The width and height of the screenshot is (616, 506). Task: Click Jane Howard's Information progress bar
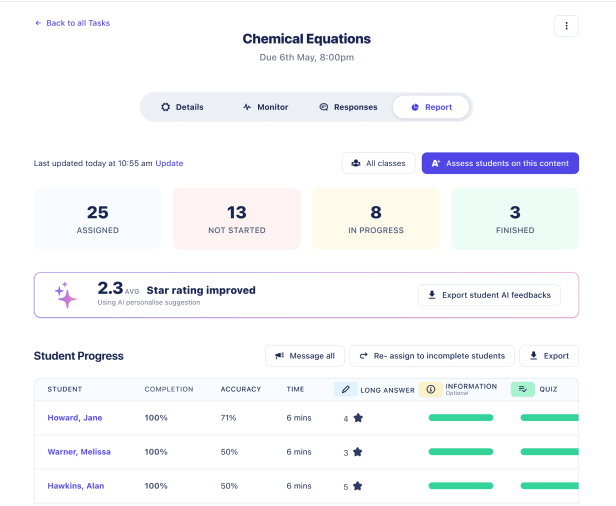click(460, 418)
